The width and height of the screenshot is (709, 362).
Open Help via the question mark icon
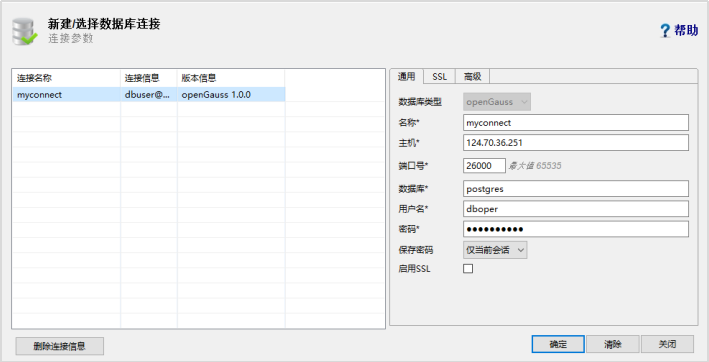tap(665, 31)
